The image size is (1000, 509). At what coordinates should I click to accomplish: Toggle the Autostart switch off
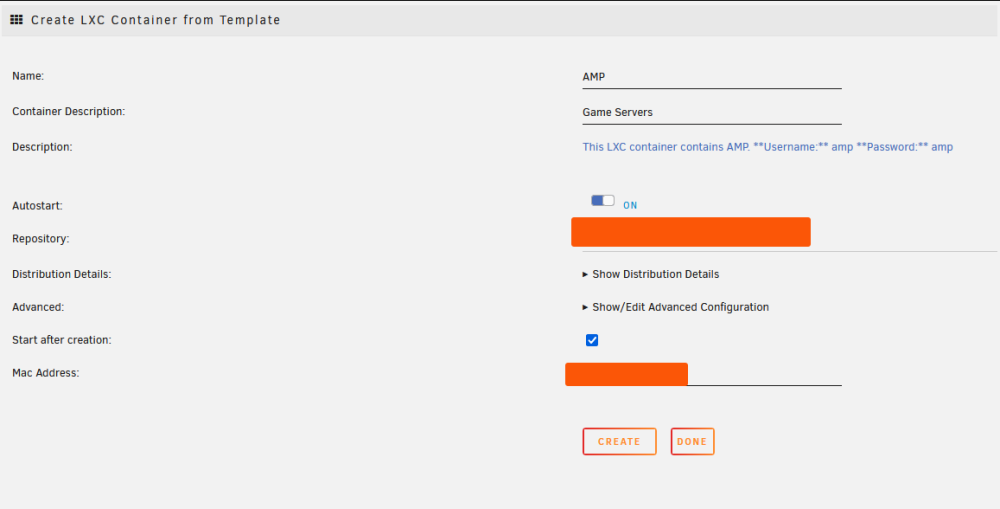click(x=603, y=201)
